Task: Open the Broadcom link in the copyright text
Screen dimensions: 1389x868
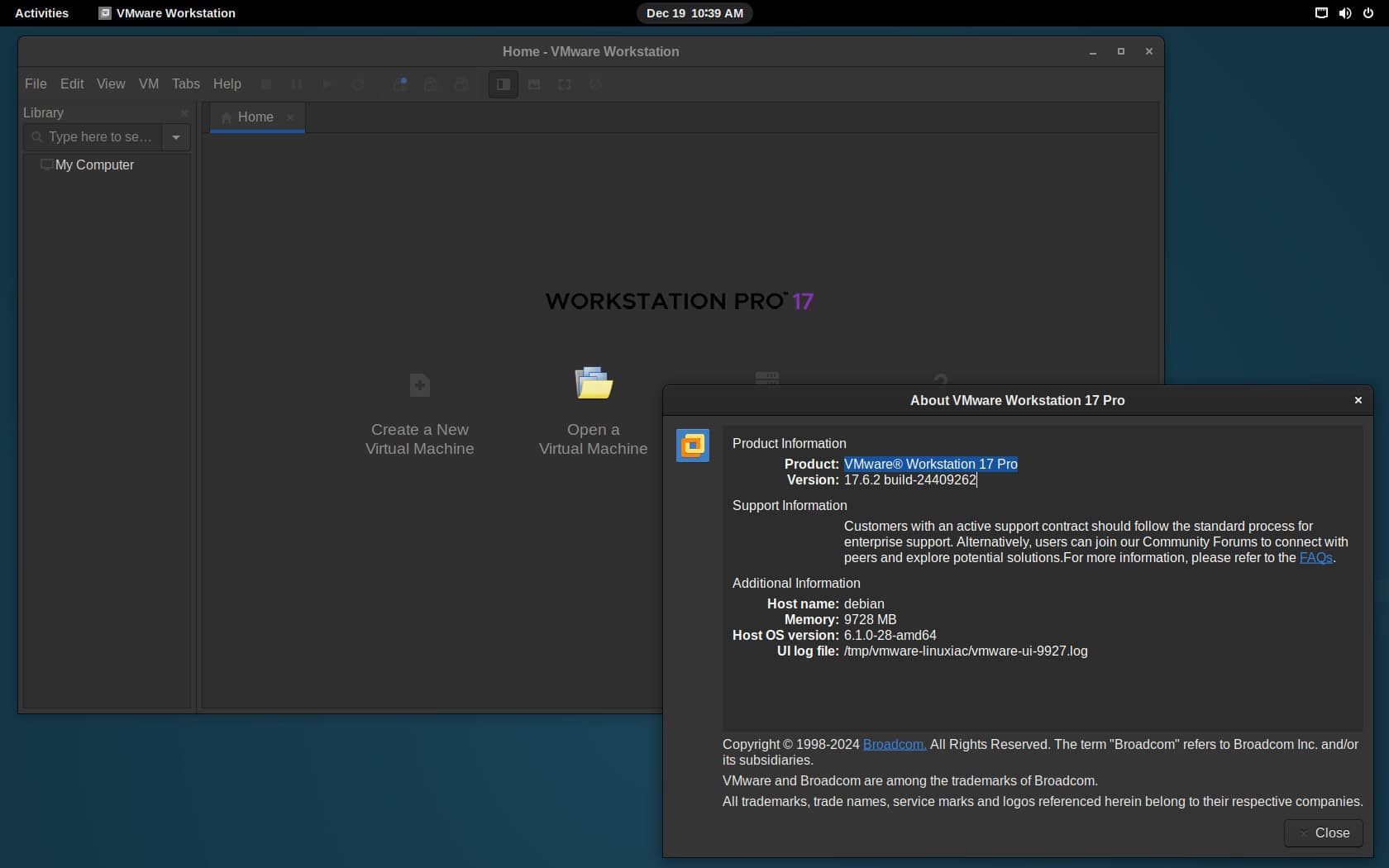Action: point(893,745)
